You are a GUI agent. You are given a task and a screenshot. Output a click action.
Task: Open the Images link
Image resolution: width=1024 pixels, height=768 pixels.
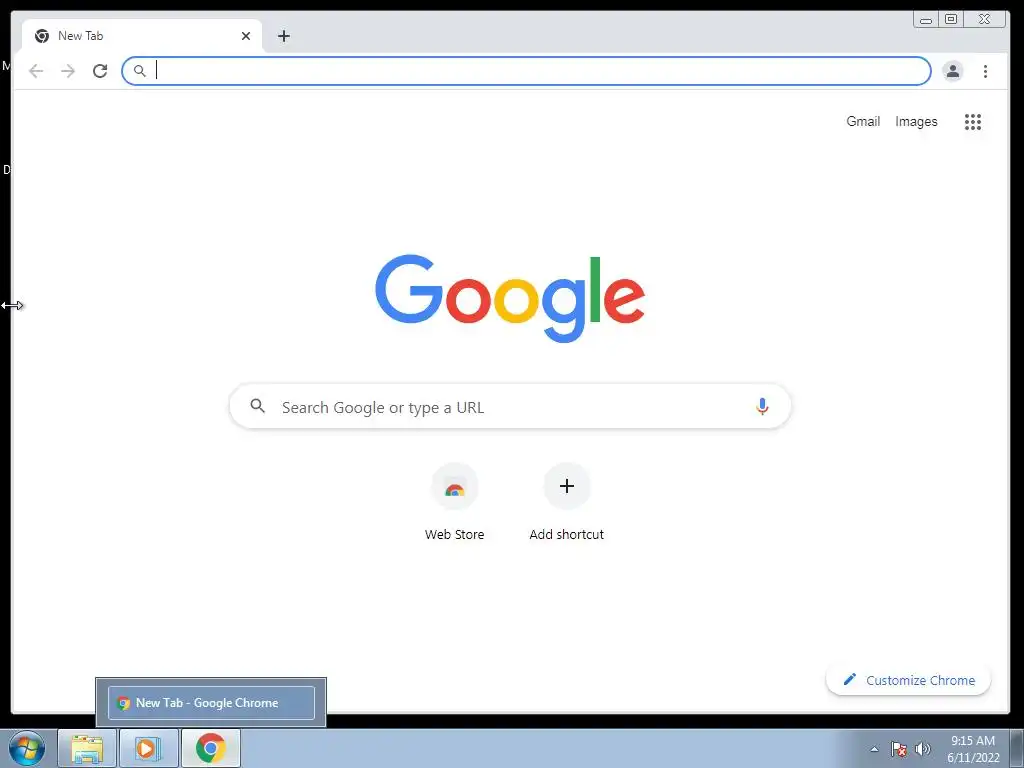916,121
